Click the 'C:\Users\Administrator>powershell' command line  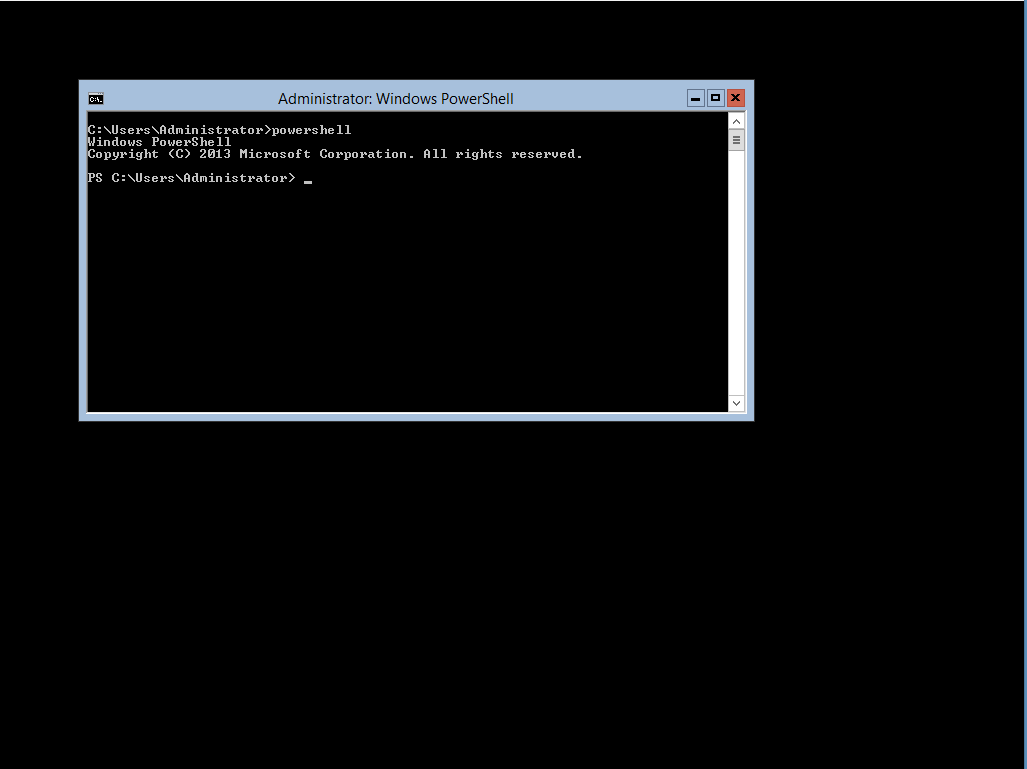point(219,130)
